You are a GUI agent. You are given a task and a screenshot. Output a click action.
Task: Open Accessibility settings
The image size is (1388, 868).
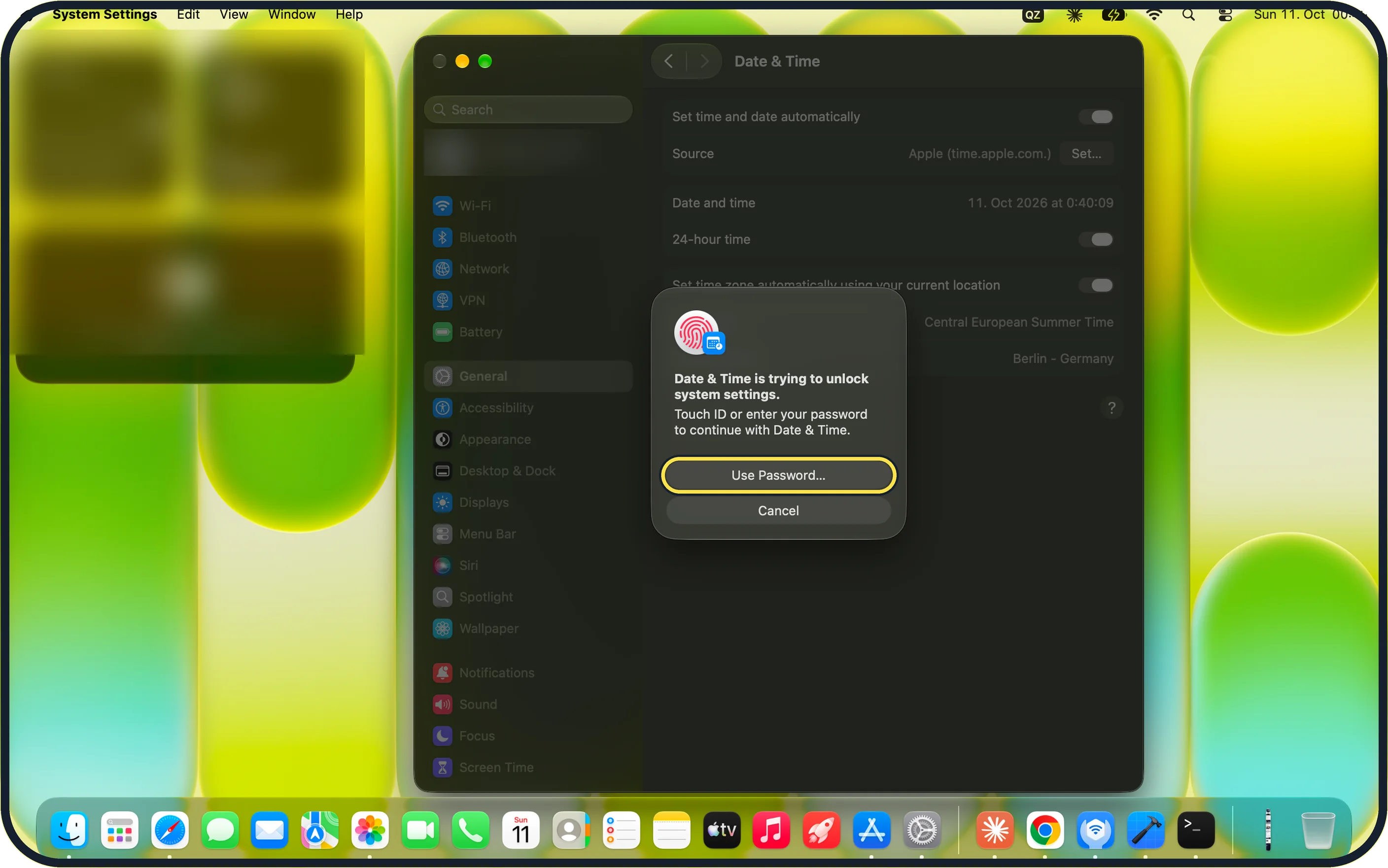click(x=528, y=407)
